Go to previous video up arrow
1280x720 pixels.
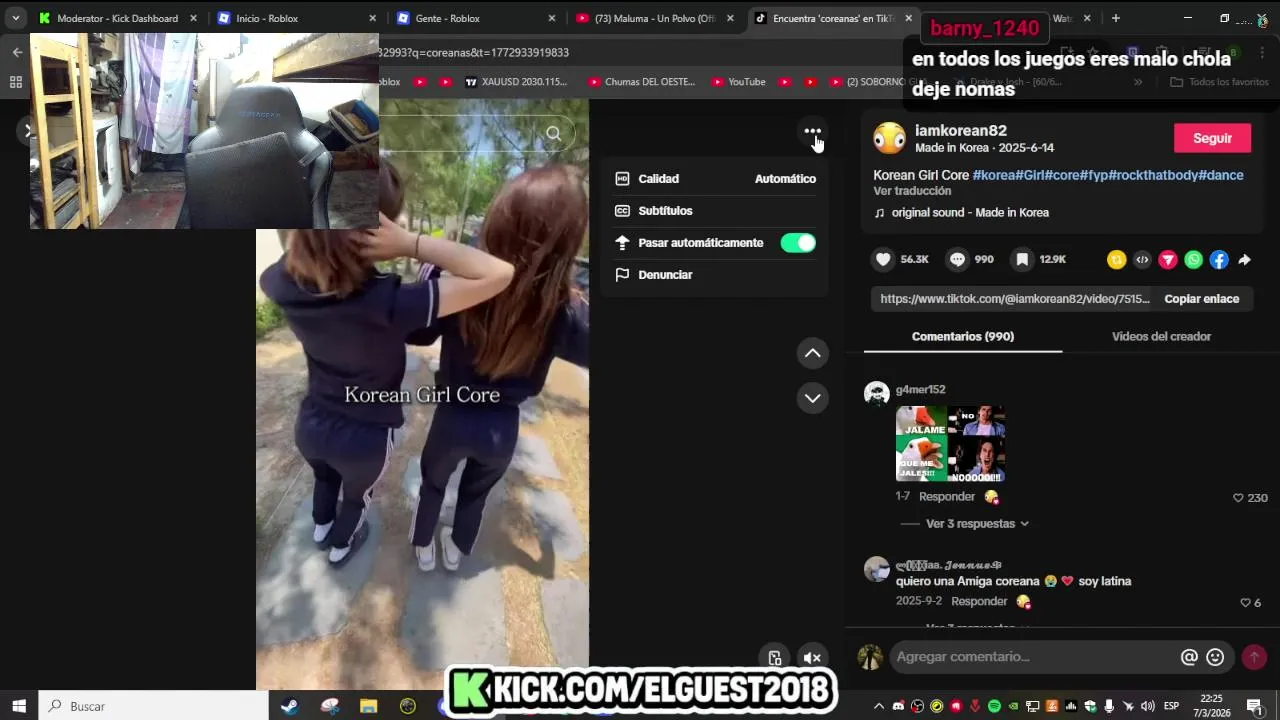(813, 353)
